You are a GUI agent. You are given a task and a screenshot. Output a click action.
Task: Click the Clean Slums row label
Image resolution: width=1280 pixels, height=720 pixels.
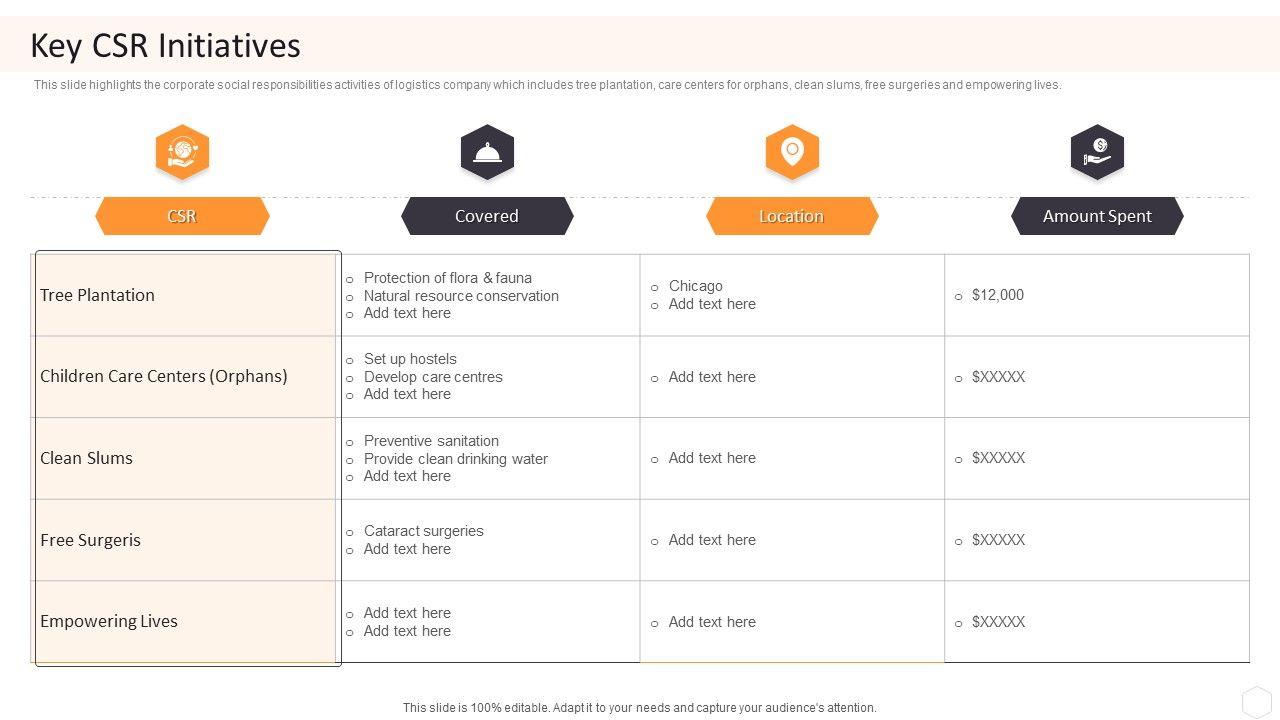[87, 458]
